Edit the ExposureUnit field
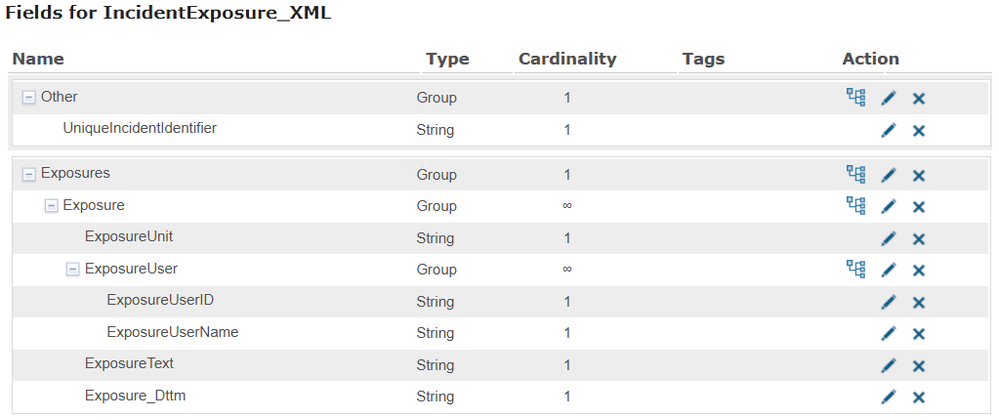 click(x=888, y=239)
